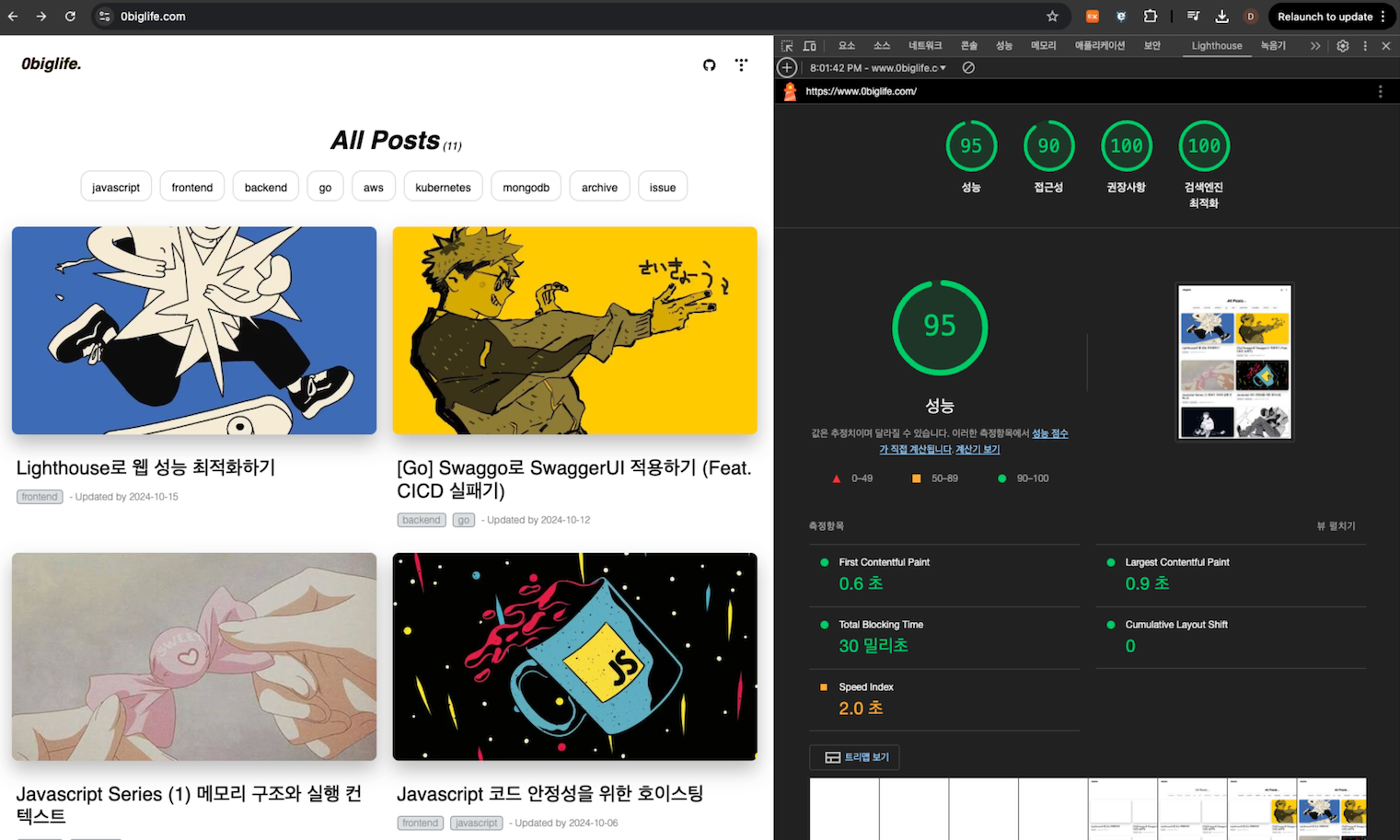The height and width of the screenshot is (840, 1400).
Task: Click the Speed Index metric
Action: 943,700
